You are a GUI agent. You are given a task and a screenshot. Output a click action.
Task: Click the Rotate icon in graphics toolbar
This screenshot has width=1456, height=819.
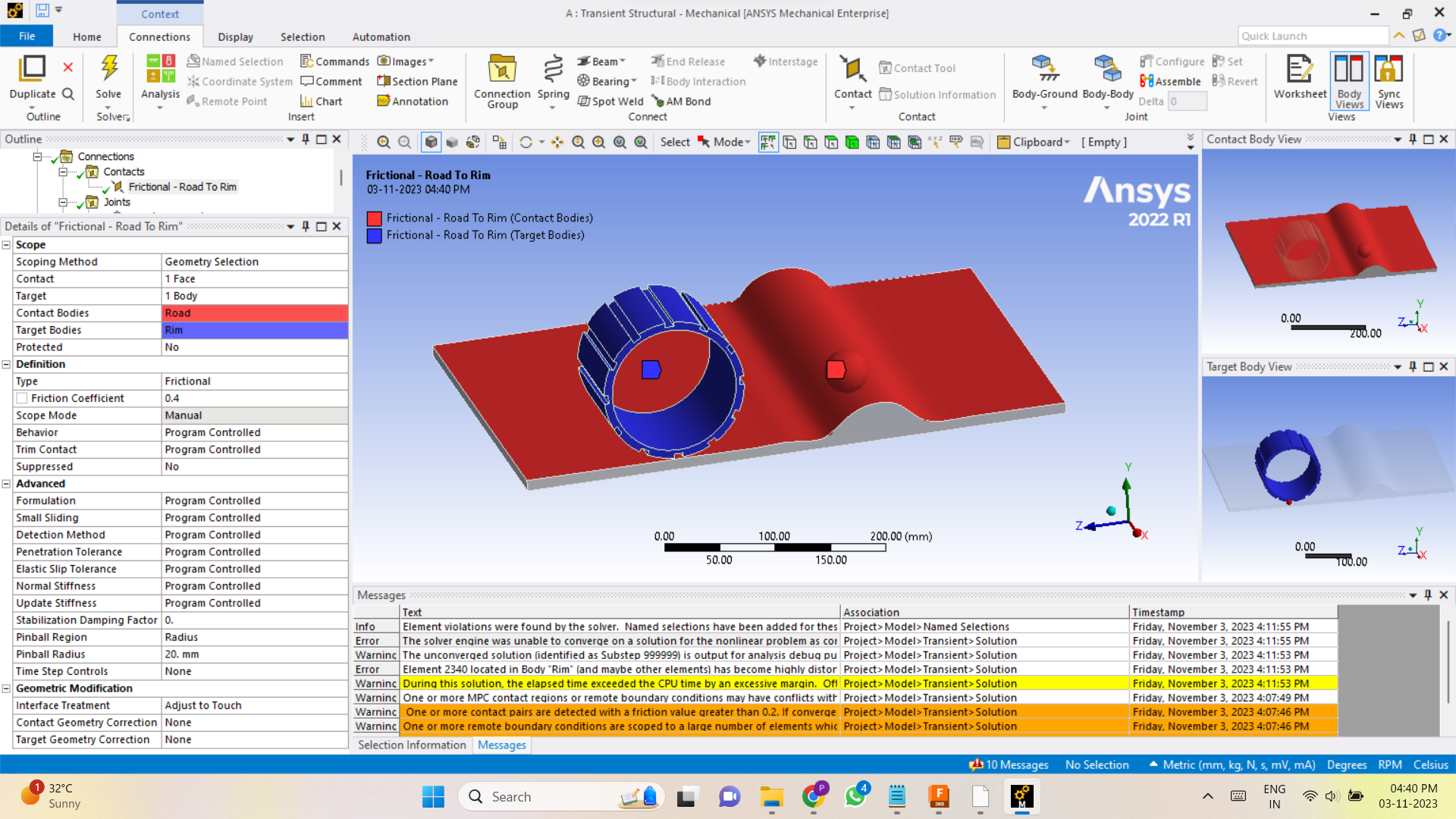coord(526,143)
